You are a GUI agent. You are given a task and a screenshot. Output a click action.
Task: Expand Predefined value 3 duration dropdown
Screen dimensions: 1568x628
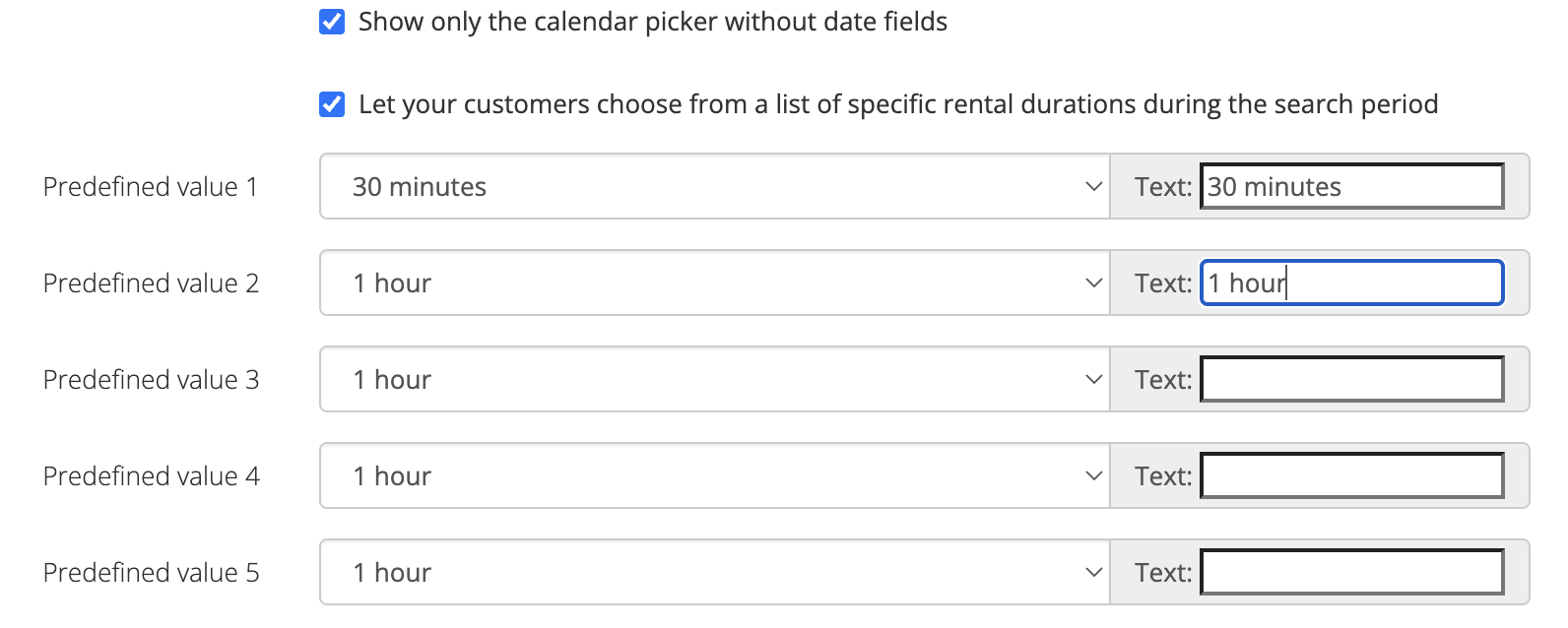tap(714, 379)
